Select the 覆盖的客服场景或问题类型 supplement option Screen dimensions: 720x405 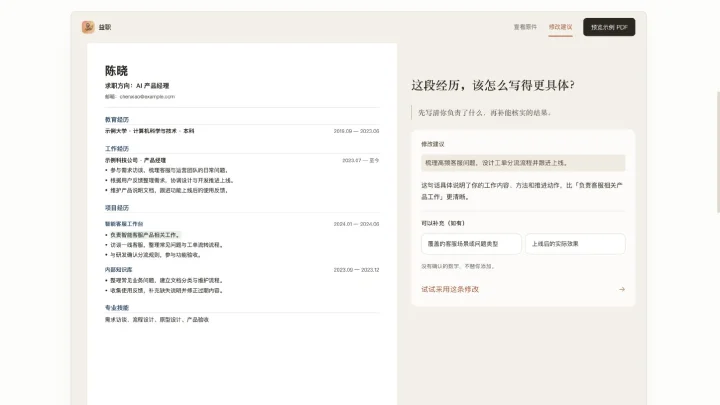[x=471, y=244]
